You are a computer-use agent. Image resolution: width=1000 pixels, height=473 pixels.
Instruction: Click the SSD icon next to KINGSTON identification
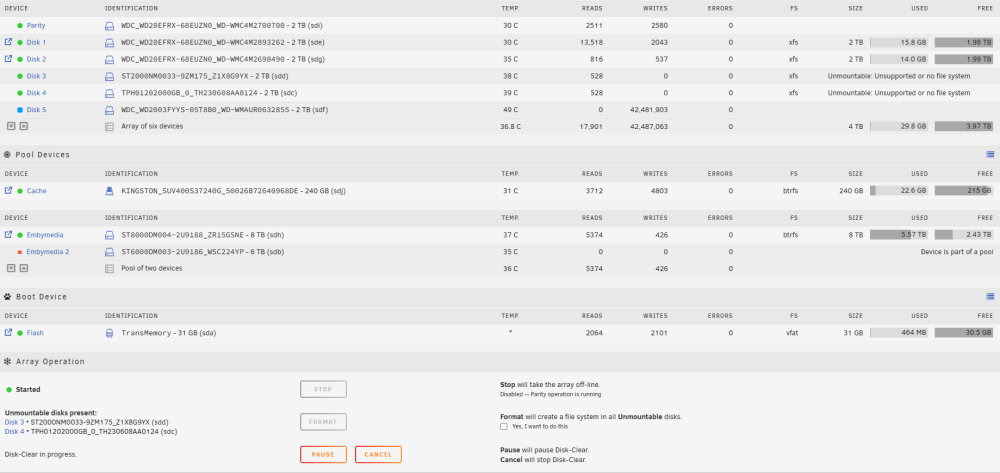click(x=109, y=191)
